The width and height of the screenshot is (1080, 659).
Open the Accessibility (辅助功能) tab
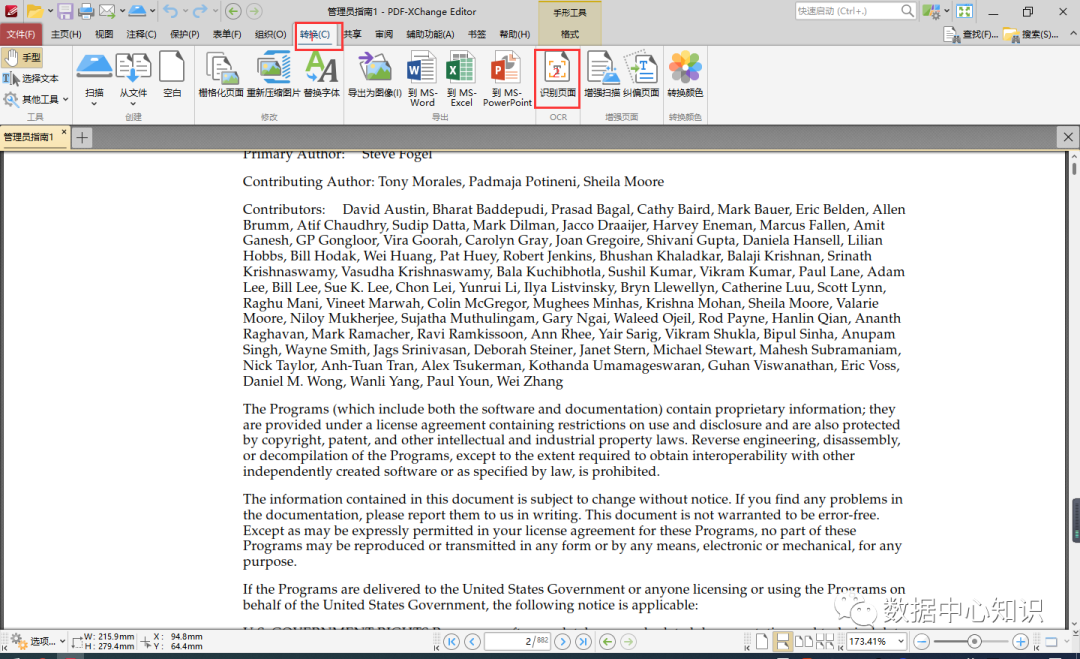[430, 34]
